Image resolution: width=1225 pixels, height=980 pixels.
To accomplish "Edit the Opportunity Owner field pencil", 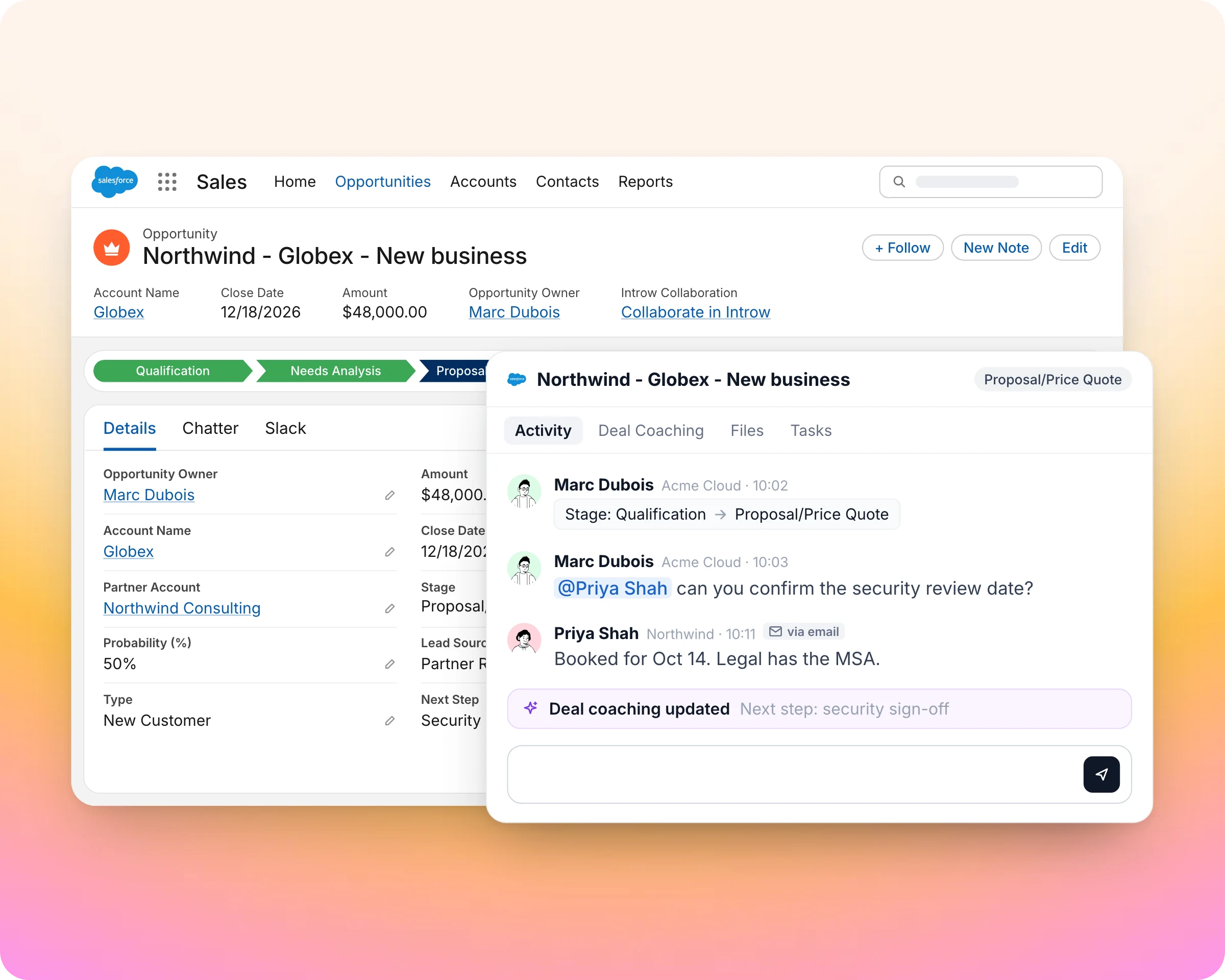I will pyautogui.click(x=390, y=496).
